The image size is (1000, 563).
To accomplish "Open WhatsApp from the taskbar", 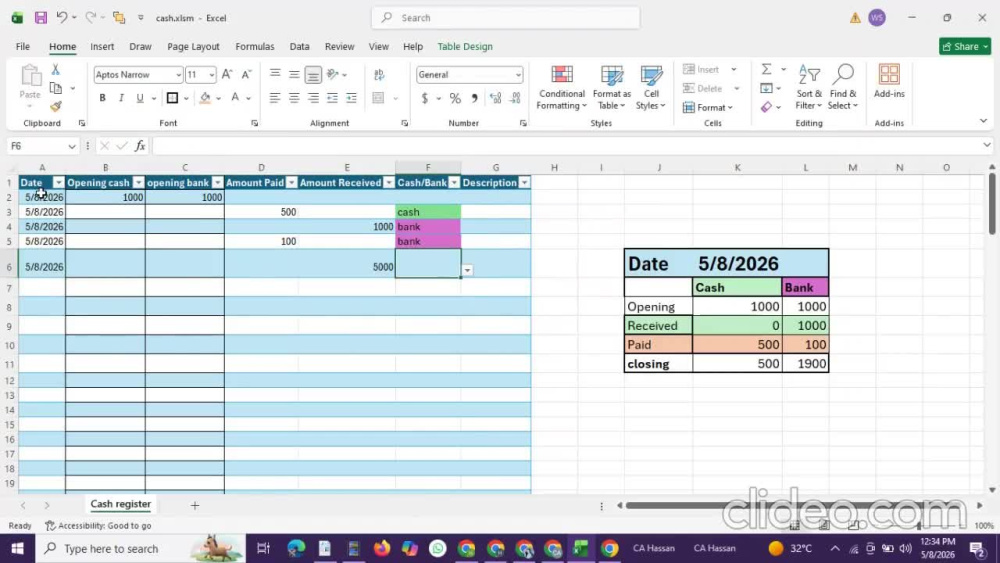I will (438, 548).
